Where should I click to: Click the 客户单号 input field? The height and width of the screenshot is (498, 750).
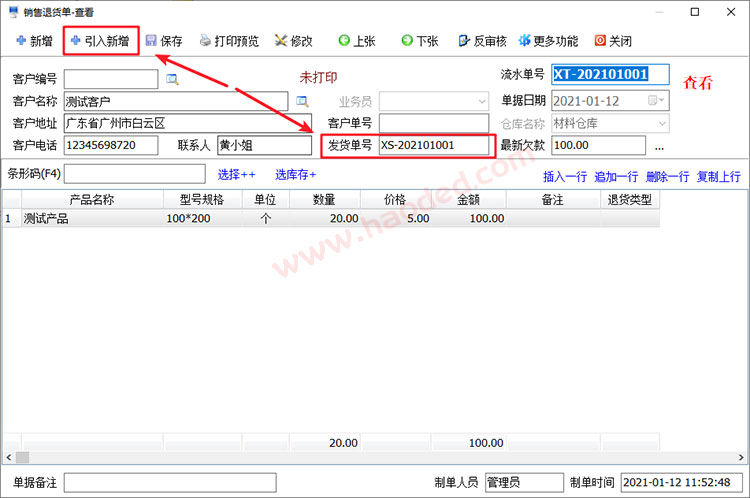[x=434, y=123]
